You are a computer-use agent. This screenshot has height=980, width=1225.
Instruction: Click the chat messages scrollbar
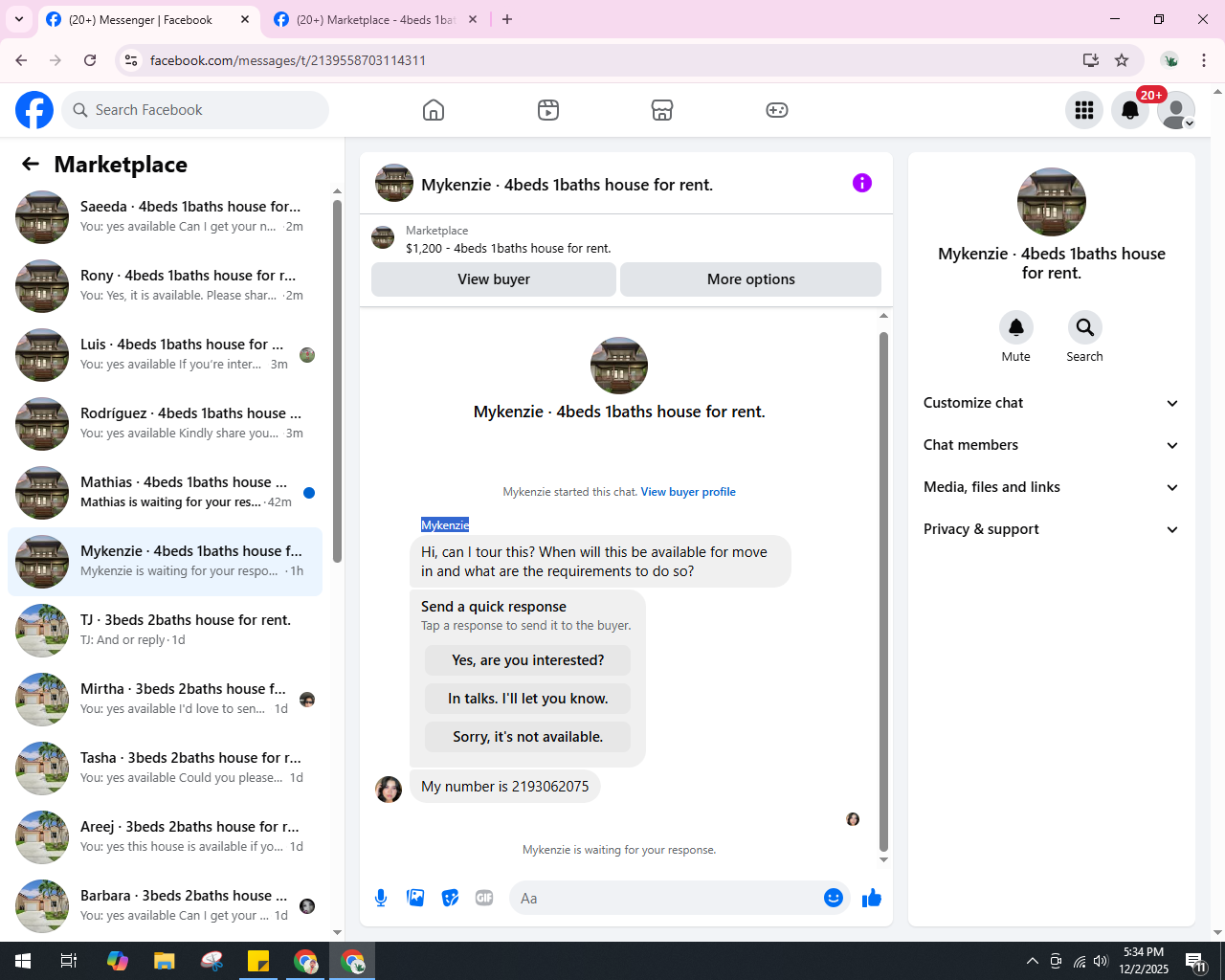tap(883, 591)
